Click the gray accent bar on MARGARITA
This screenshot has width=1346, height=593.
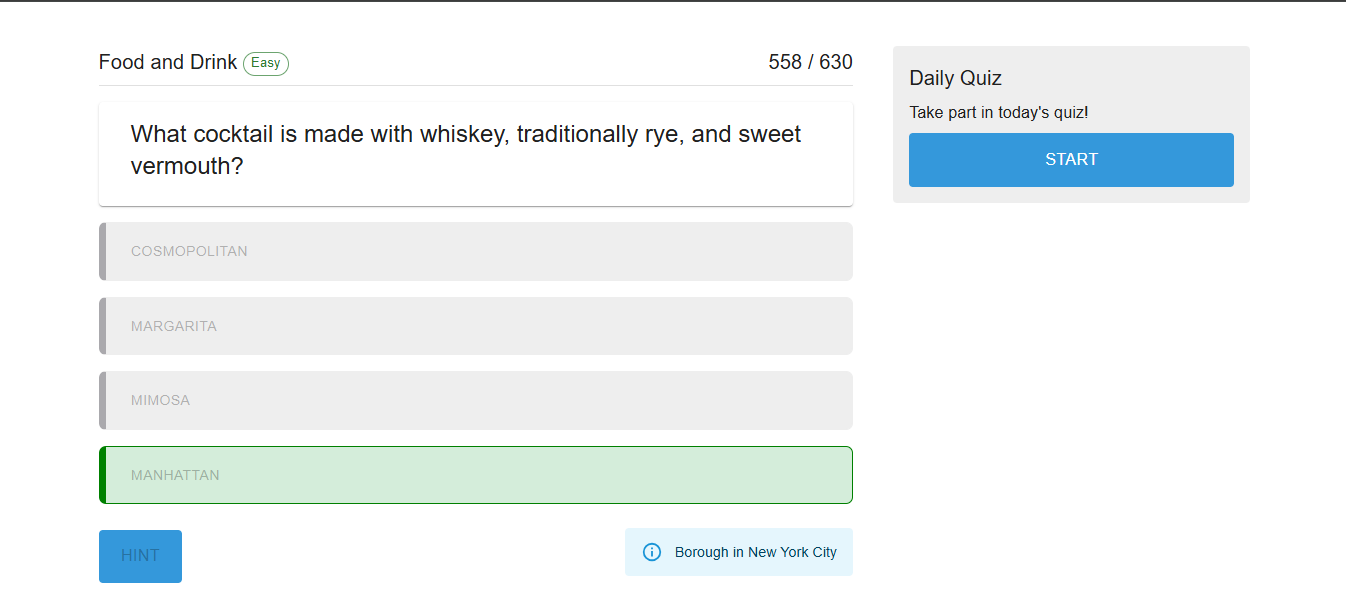pyautogui.click(x=102, y=326)
